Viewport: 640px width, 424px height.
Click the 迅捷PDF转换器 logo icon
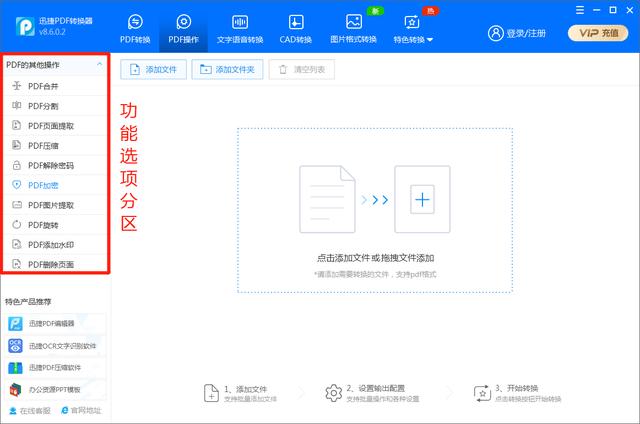tap(25, 26)
